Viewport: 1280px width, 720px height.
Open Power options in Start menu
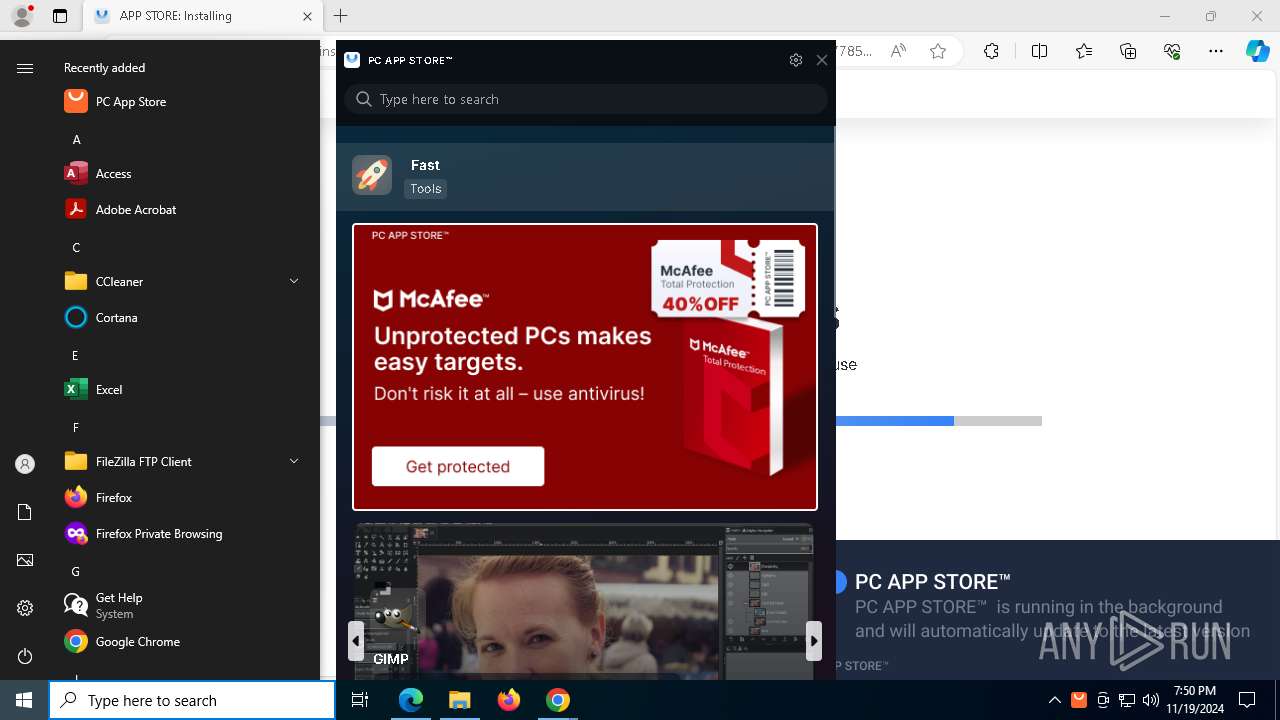point(25,656)
